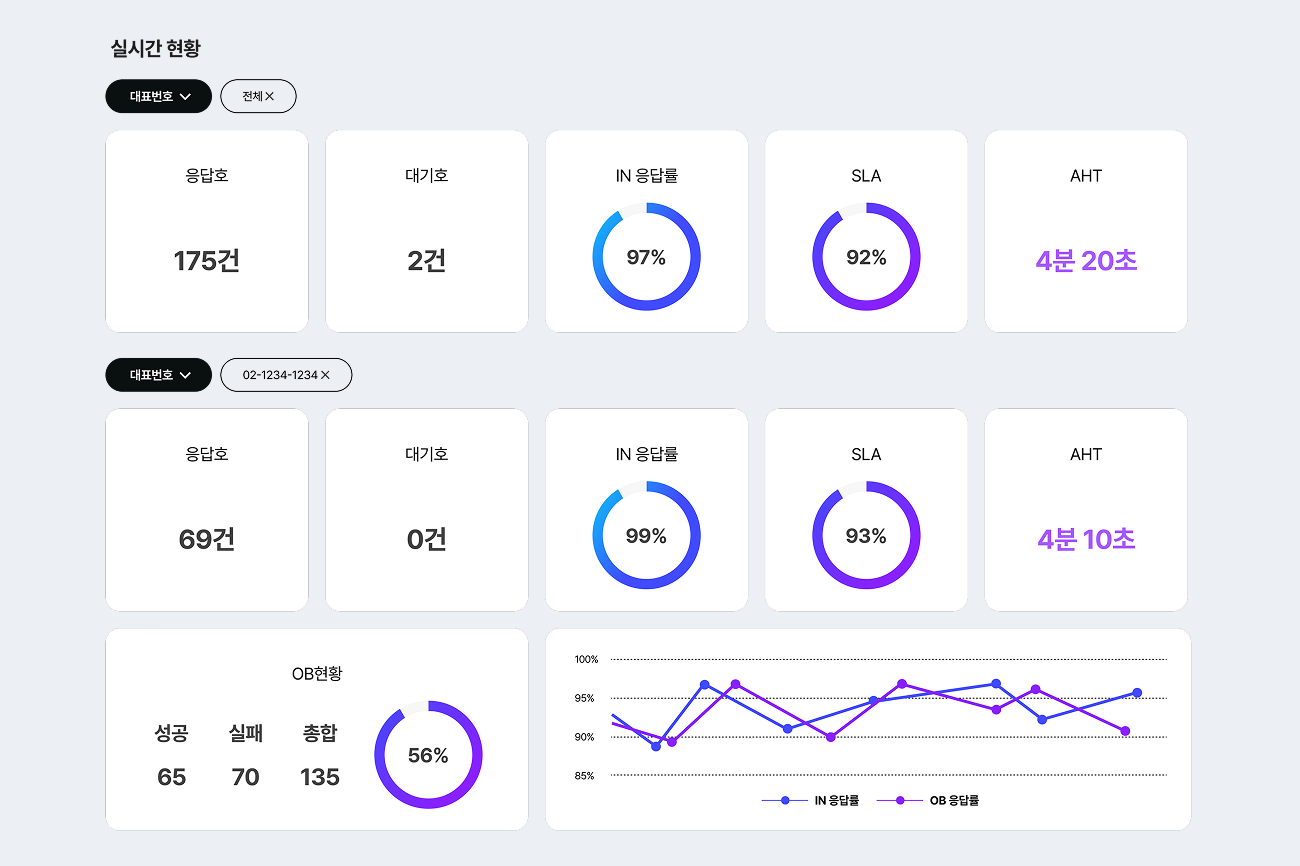Toggle OB 응답률 series in chart legend
Viewport: 1300px width, 866px height.
927,801
